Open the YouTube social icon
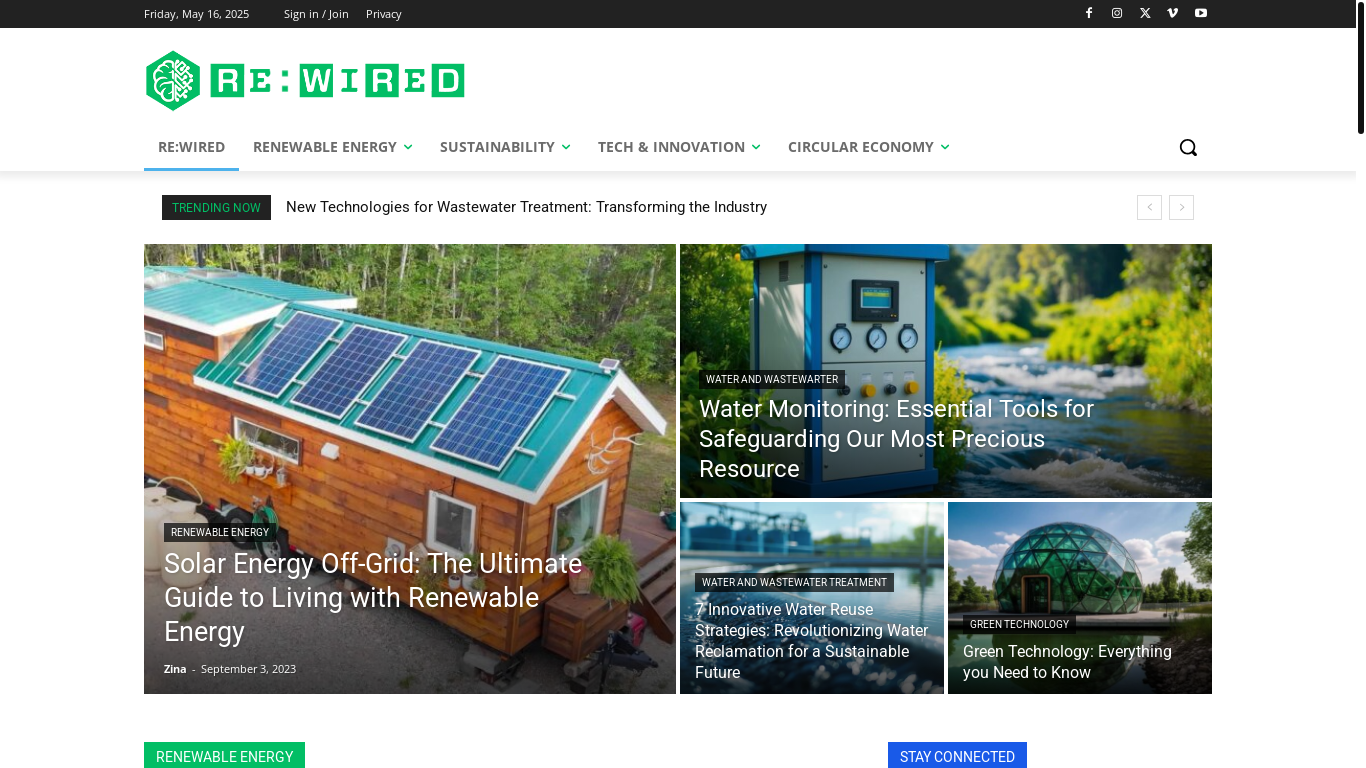Screen dimensions: 1366x768 coord(1201,13)
